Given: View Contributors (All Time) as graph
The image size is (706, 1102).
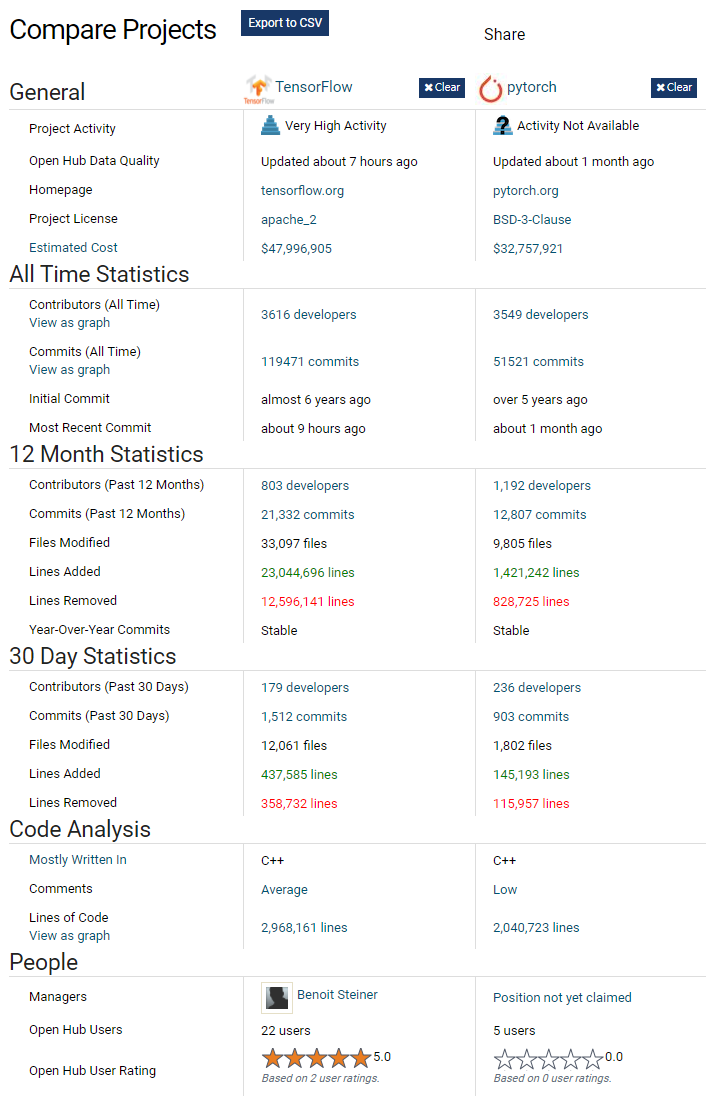Looking at the screenshot, I should click(x=70, y=323).
